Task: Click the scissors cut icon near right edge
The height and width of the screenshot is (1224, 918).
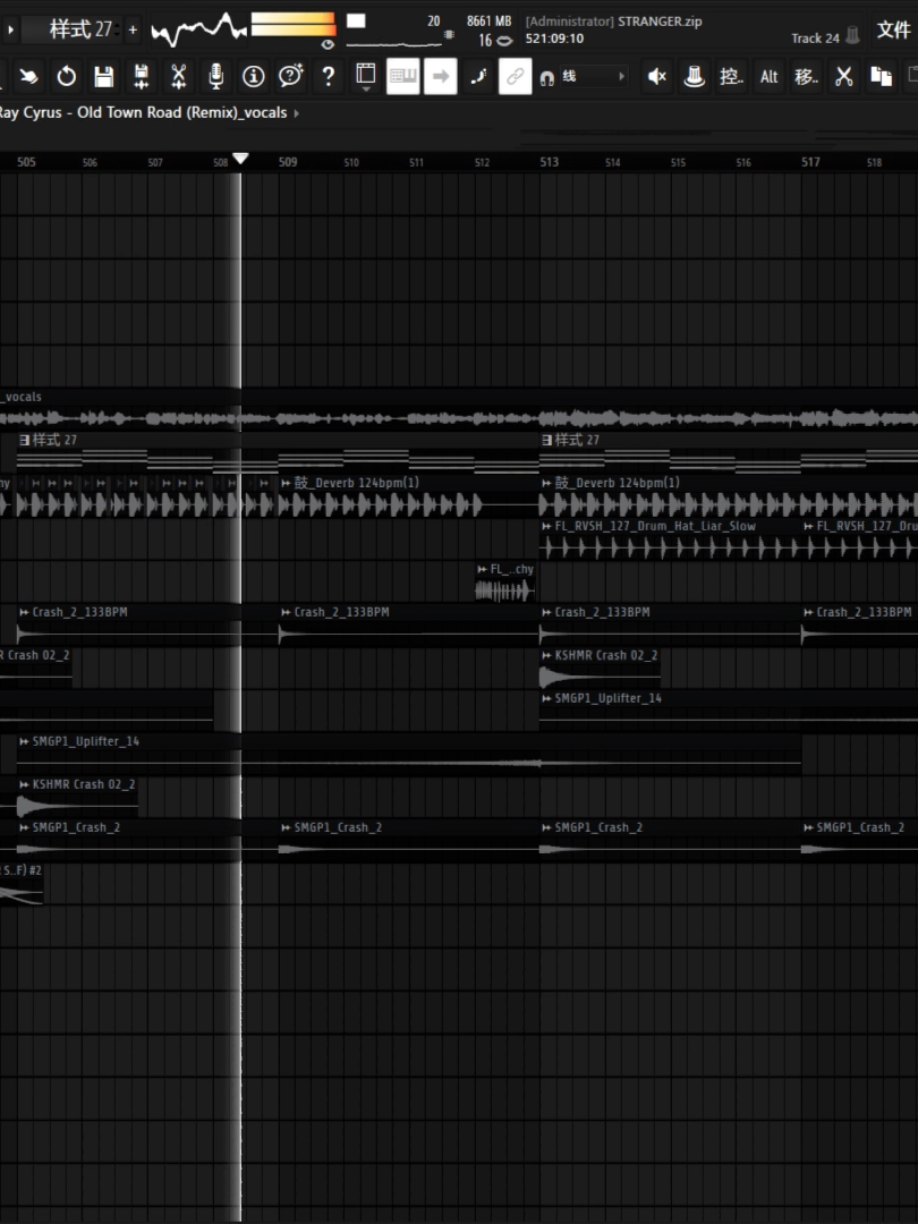Action: (844, 77)
